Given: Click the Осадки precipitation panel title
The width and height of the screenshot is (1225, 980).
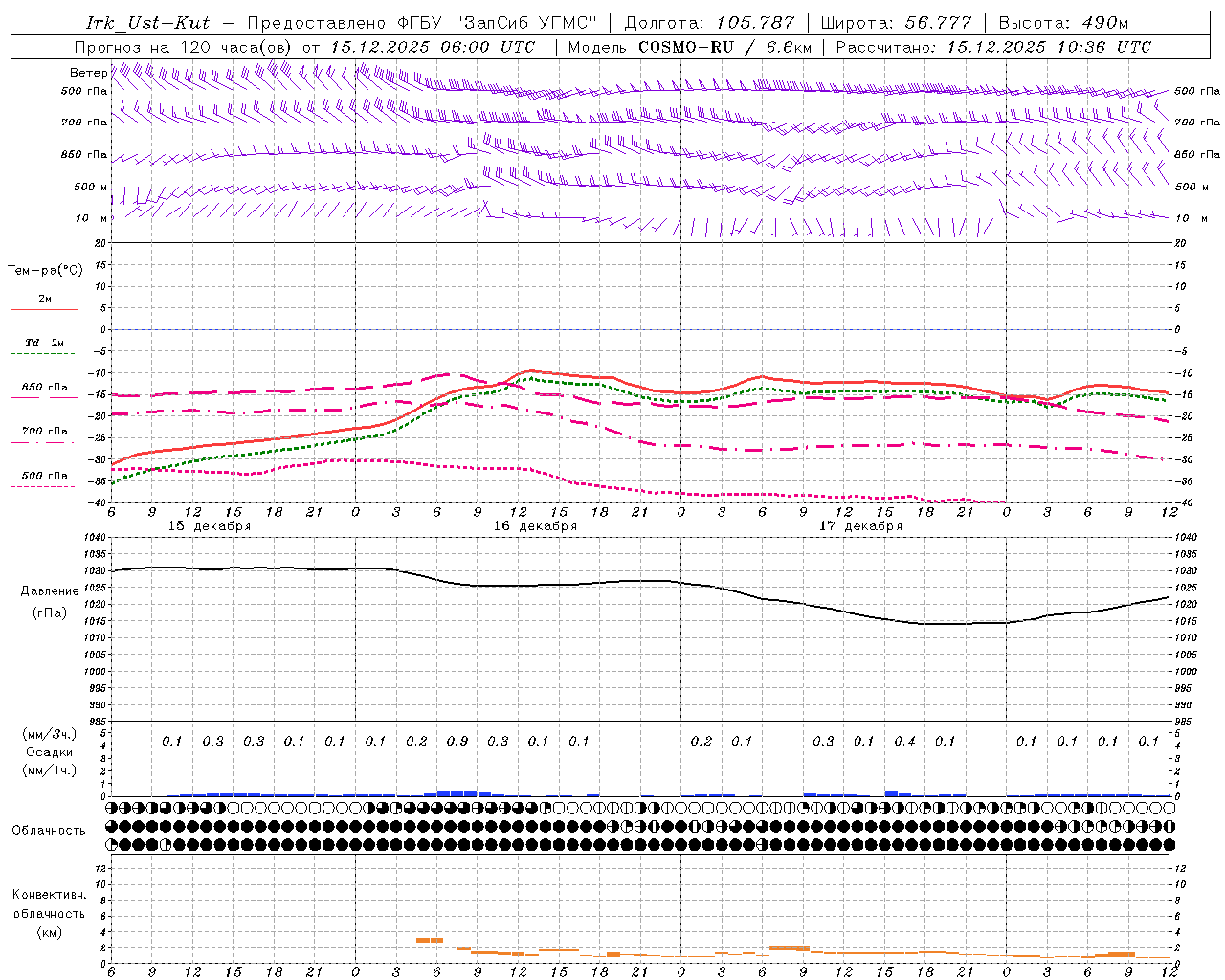Looking at the screenshot, I should pos(49,752).
